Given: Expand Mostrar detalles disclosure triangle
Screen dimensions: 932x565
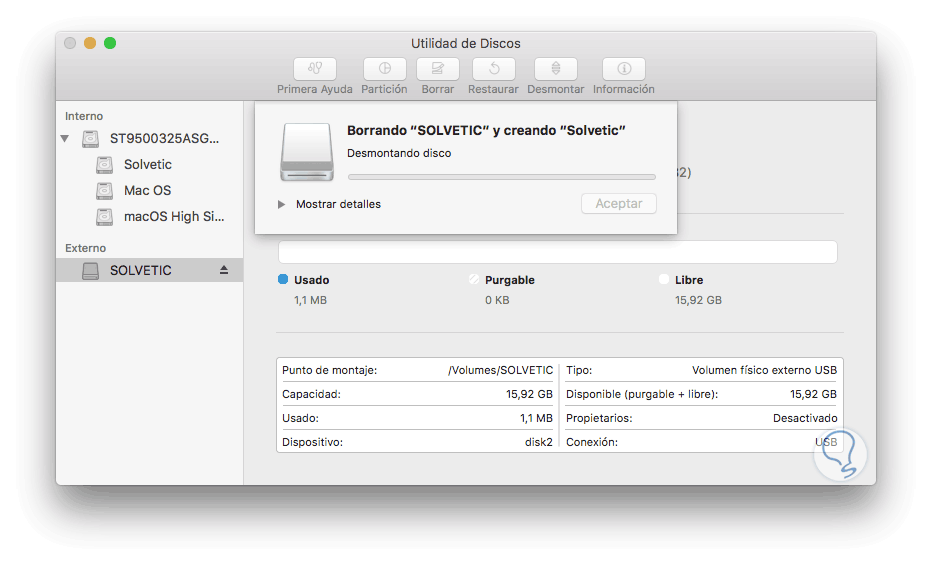Looking at the screenshot, I should click(x=281, y=204).
